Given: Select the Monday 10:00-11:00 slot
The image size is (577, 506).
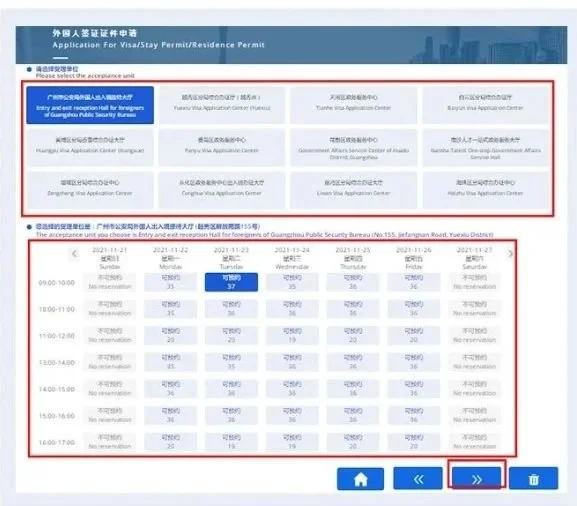Looking at the screenshot, I should point(170,309).
